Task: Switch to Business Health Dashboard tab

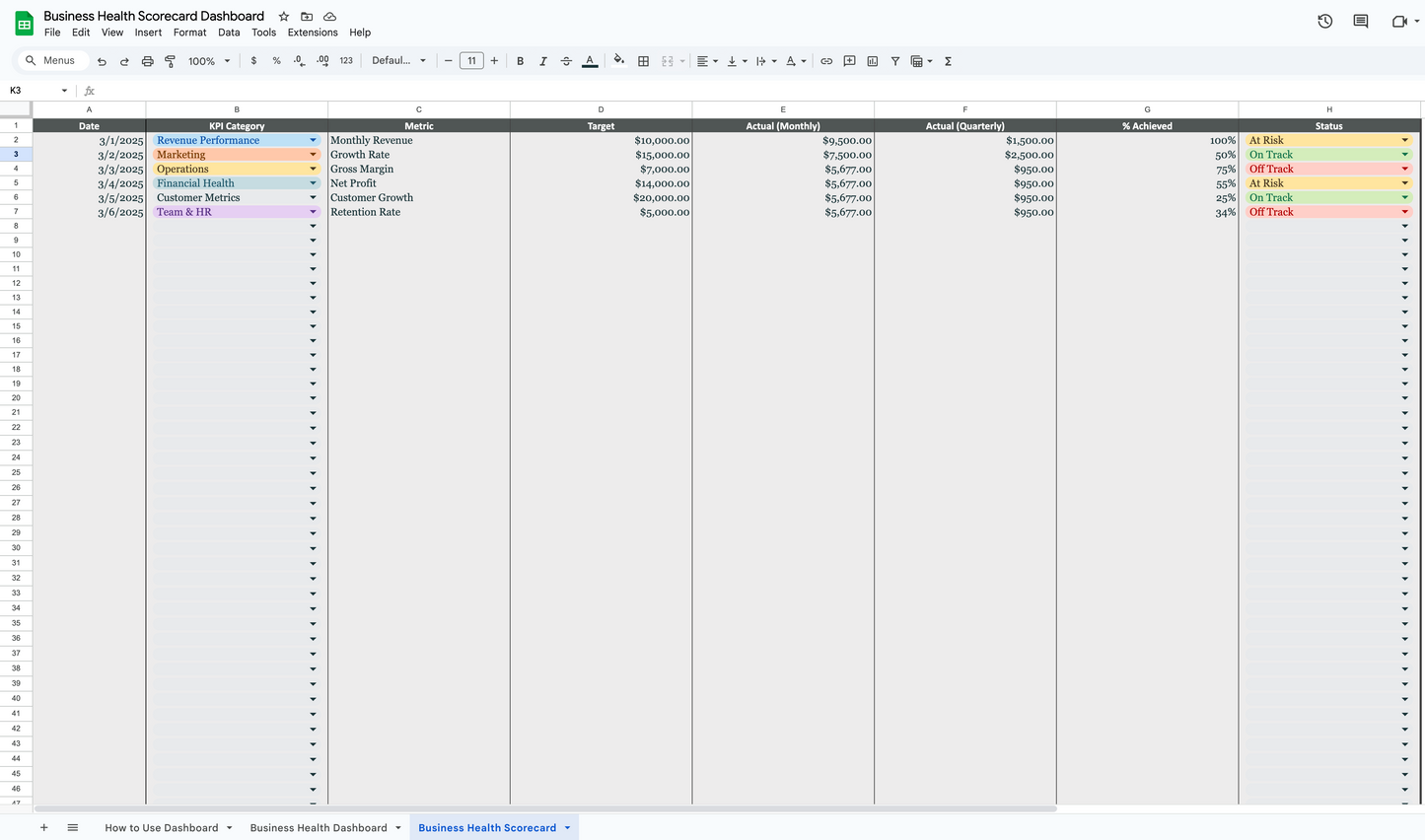Action: click(x=319, y=828)
